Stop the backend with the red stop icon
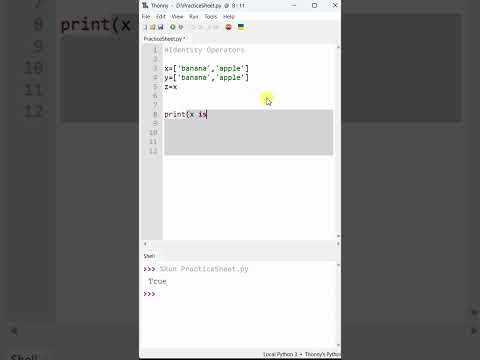 coord(228,27)
